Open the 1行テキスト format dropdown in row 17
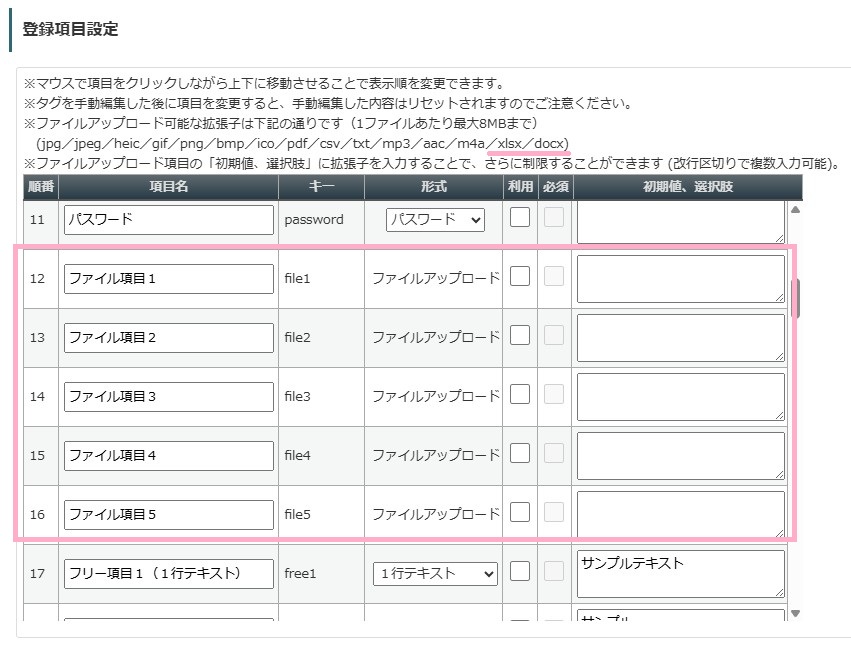This screenshot has width=851, height=650. tap(434, 574)
